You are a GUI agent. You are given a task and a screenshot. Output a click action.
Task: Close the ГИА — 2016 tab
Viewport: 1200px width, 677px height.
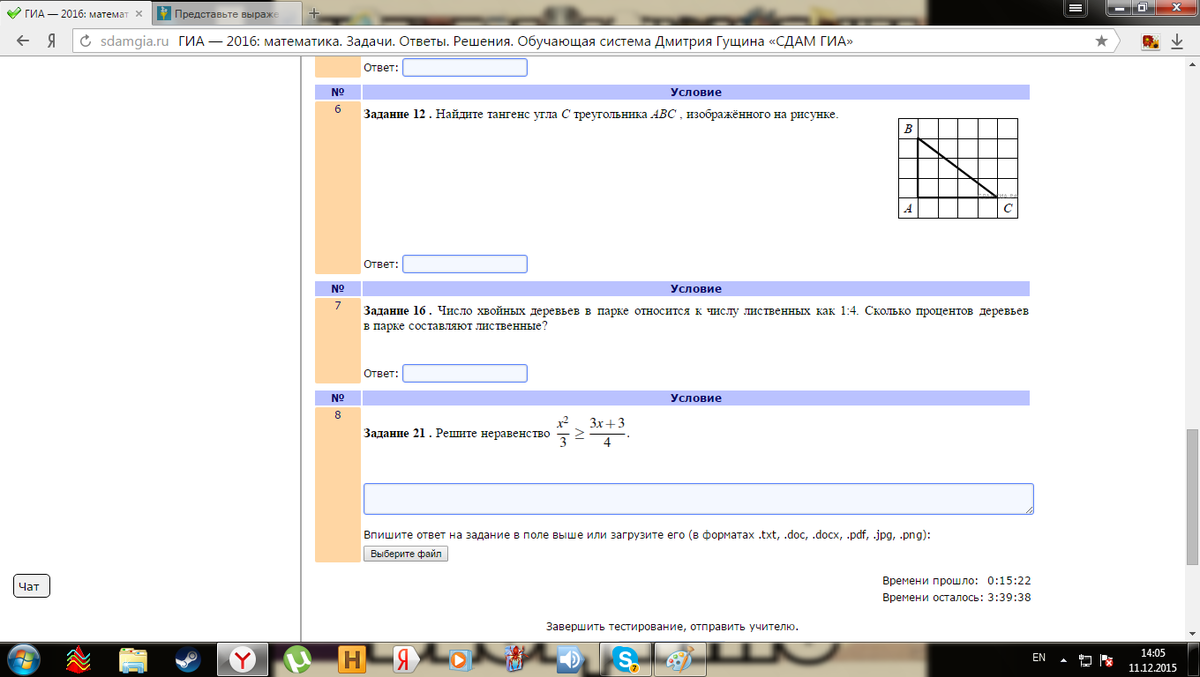coord(139,15)
